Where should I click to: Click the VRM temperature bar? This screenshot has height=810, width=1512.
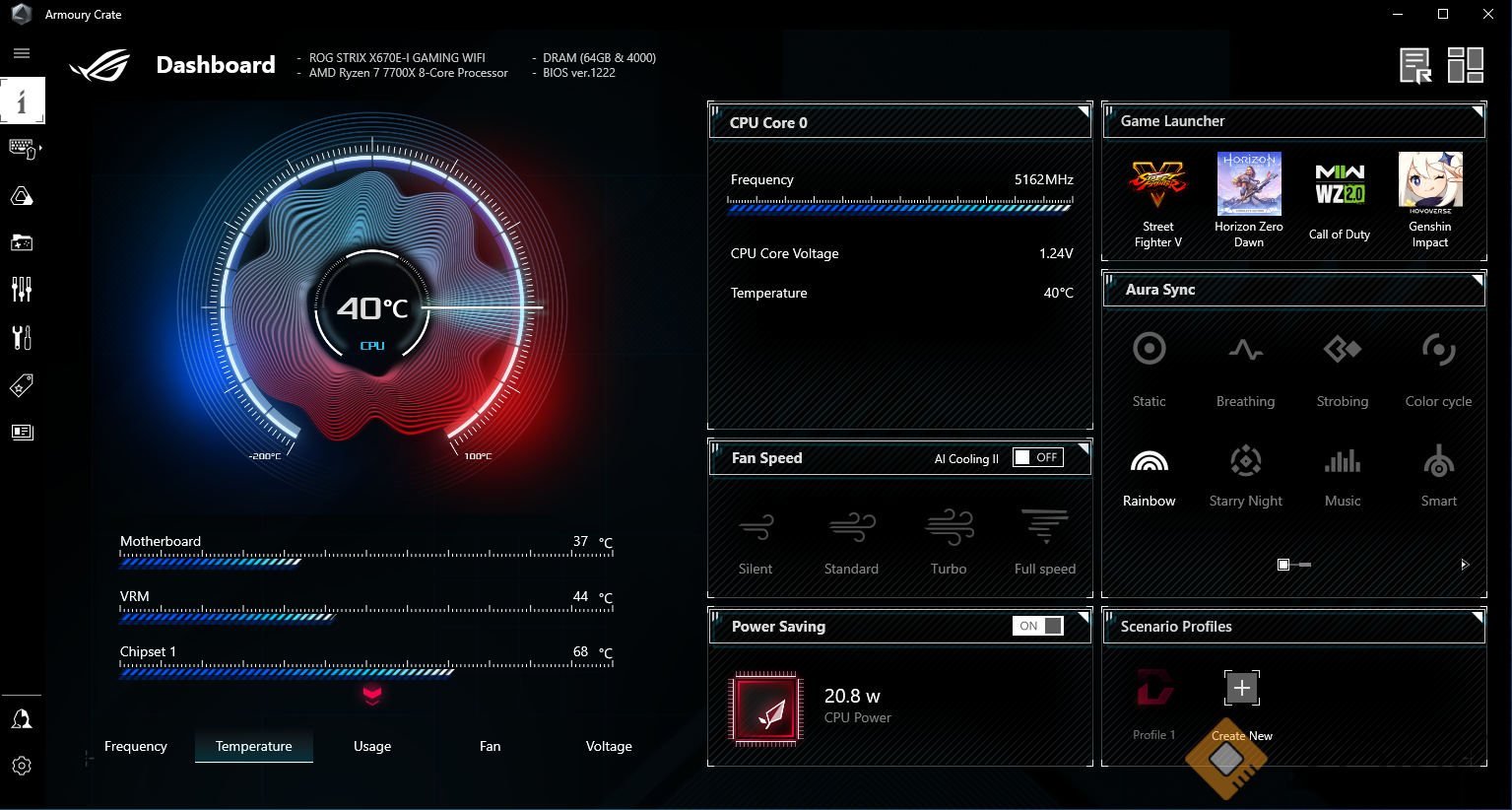tap(366, 613)
